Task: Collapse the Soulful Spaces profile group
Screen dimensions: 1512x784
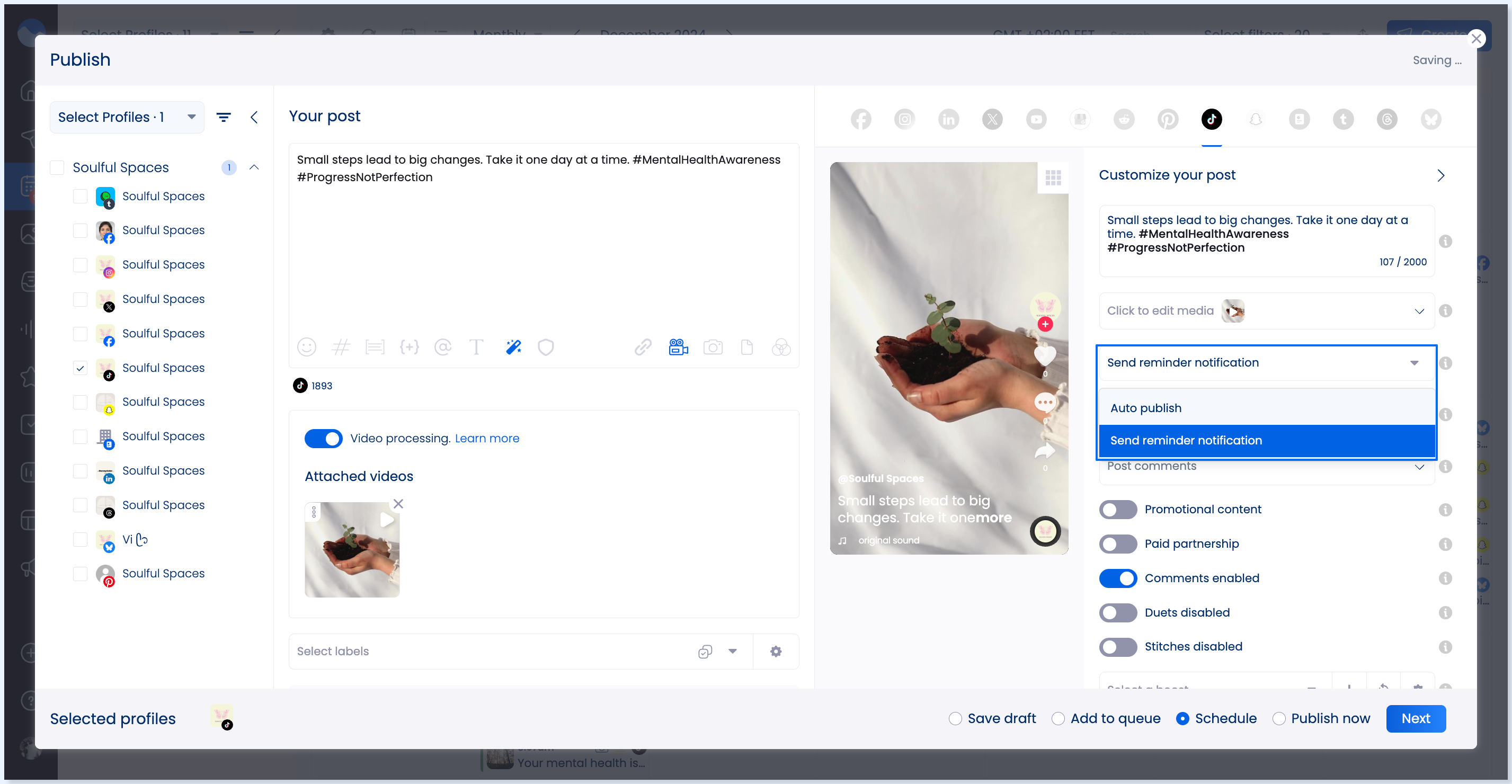Action: click(x=254, y=167)
